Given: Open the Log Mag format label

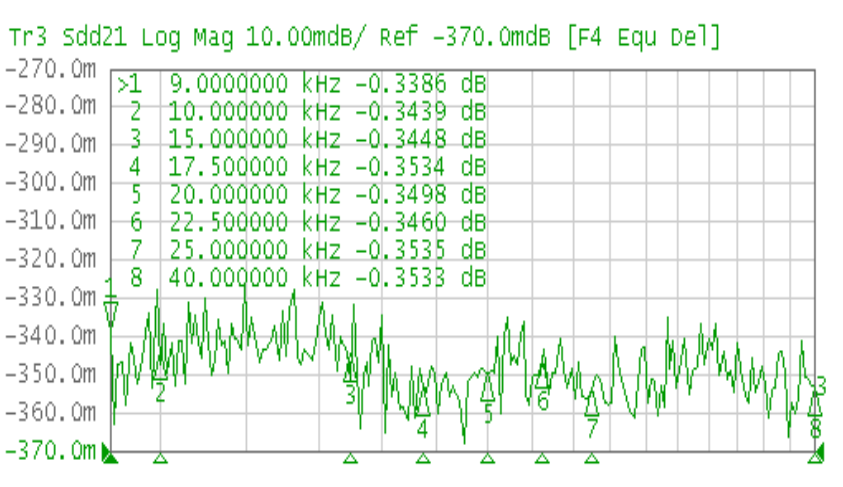Looking at the screenshot, I should (x=184, y=39).
